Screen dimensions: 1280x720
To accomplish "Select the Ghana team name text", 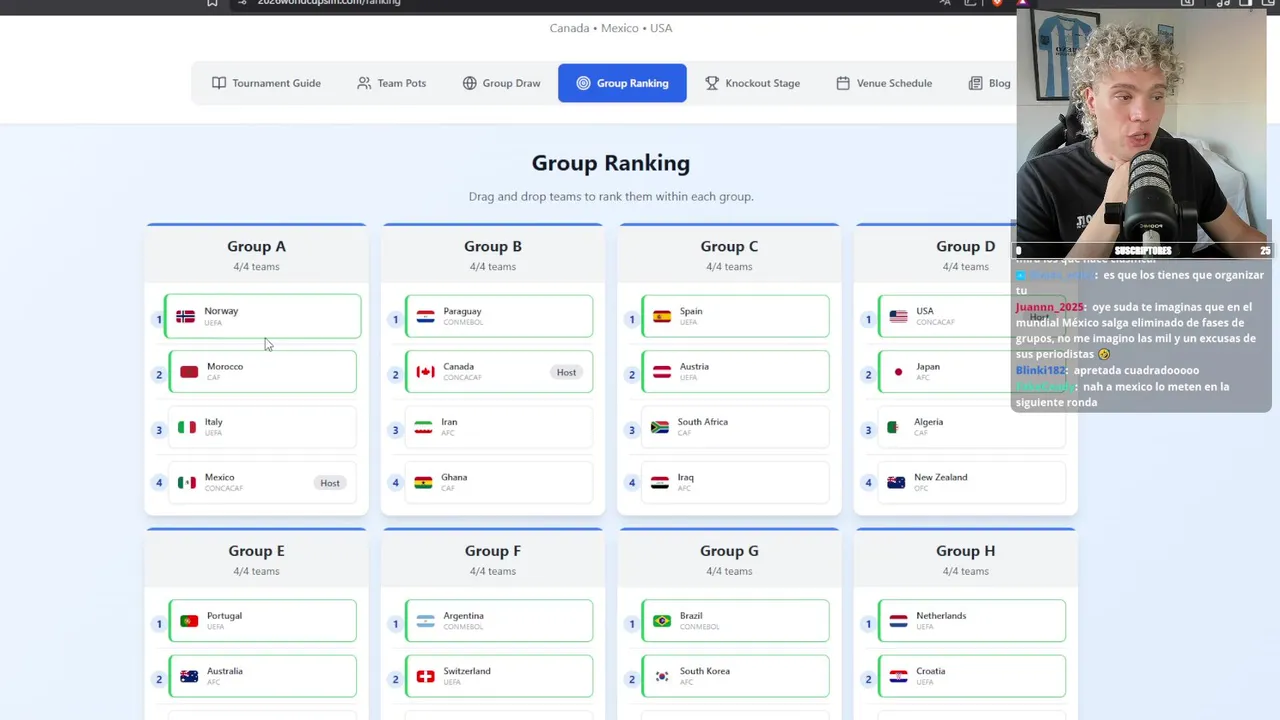I will click(454, 477).
